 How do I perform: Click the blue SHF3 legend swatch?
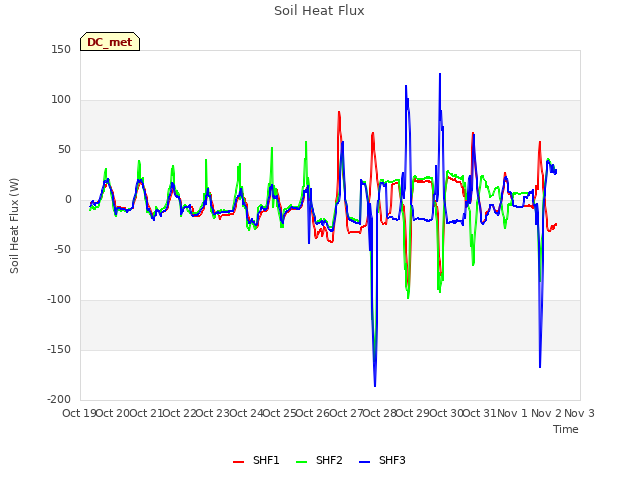364,462
